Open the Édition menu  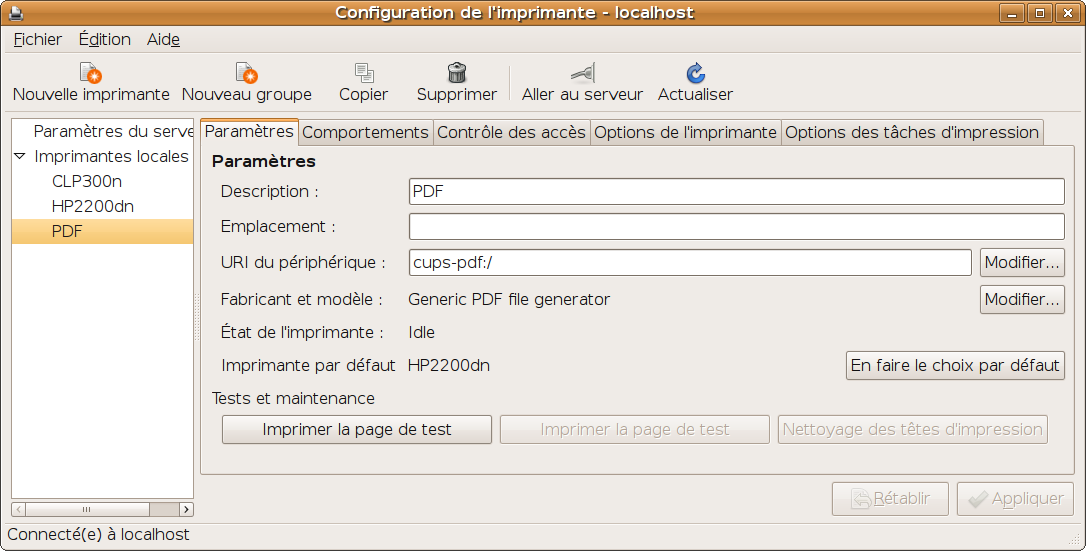tap(104, 39)
